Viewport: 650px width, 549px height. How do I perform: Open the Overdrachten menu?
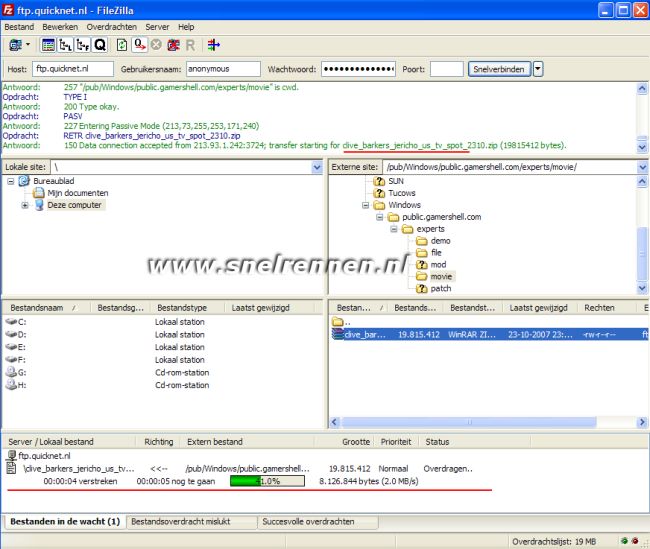(x=112, y=27)
